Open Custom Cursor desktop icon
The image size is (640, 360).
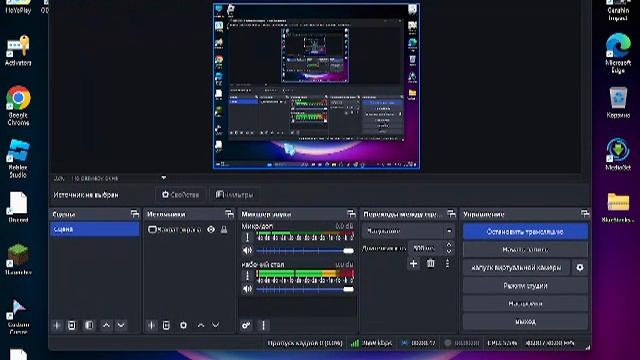(18, 317)
